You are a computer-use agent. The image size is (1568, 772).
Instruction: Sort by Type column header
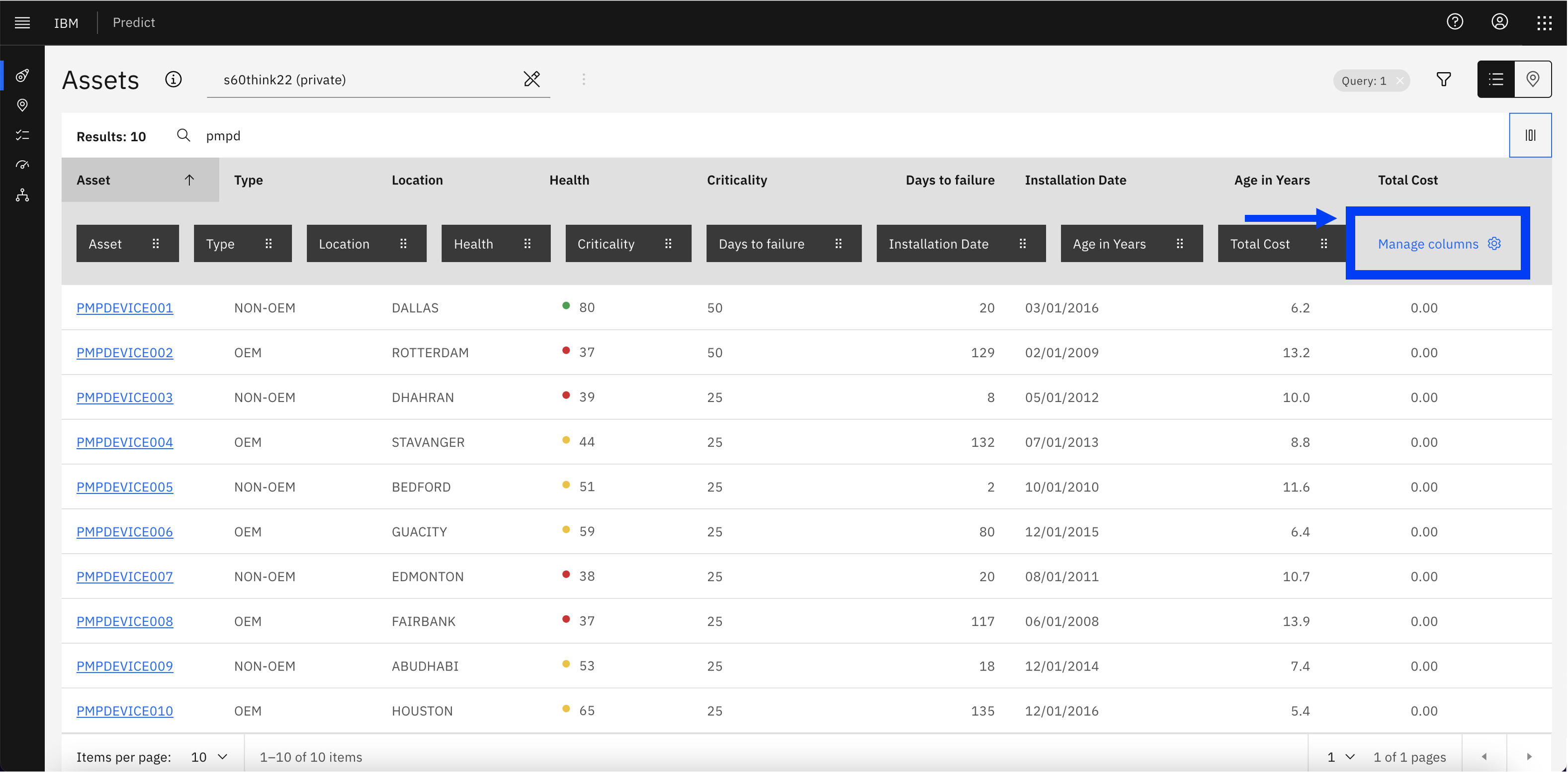click(249, 180)
